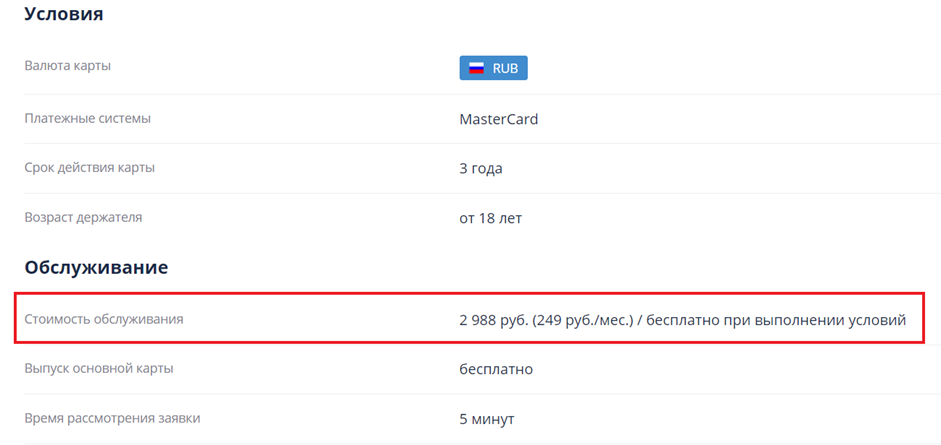This screenshot has height=445, width=941.
Task: Click the Условия section heading
Action: pyautogui.click(x=64, y=15)
